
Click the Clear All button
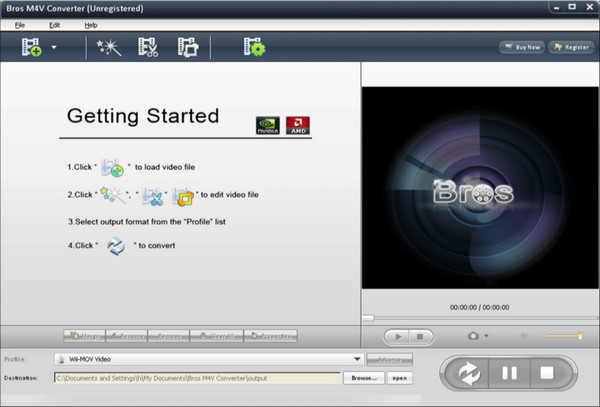coord(217,336)
